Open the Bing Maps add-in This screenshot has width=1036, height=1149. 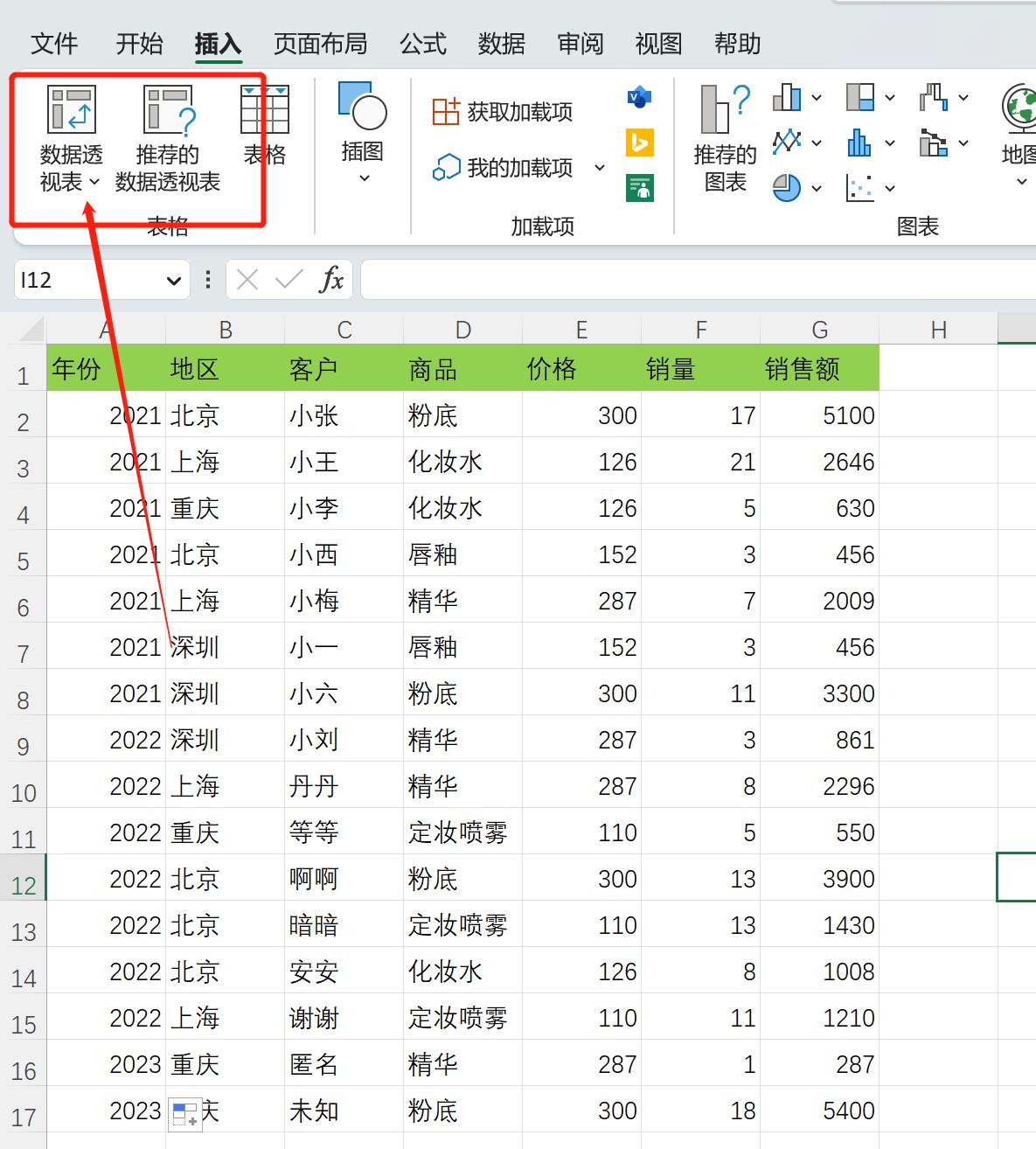639,143
